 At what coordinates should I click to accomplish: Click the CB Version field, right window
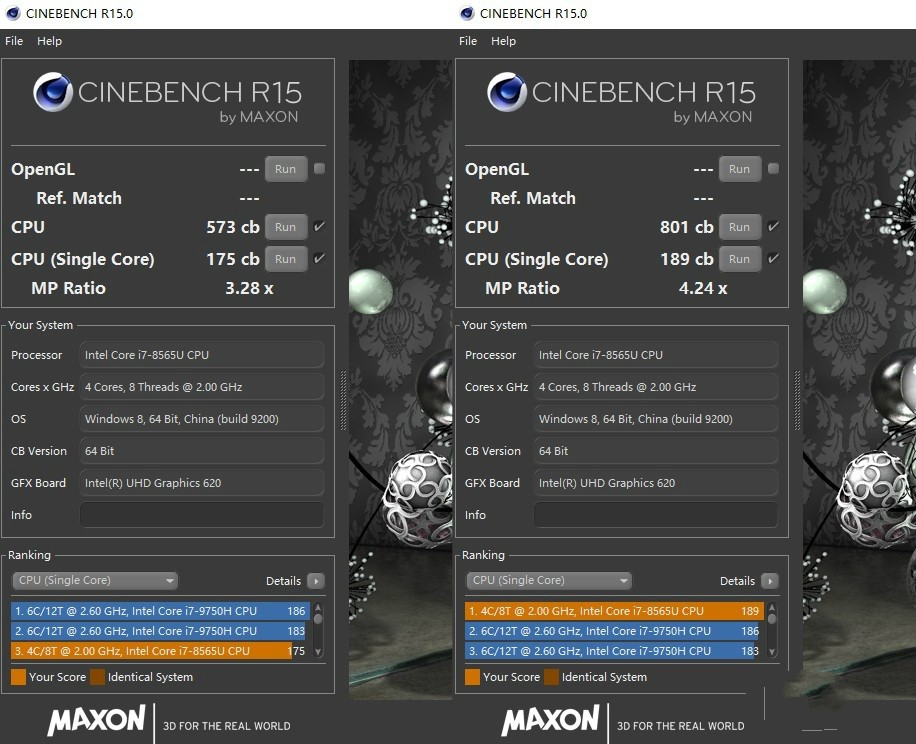pyautogui.click(x=655, y=451)
